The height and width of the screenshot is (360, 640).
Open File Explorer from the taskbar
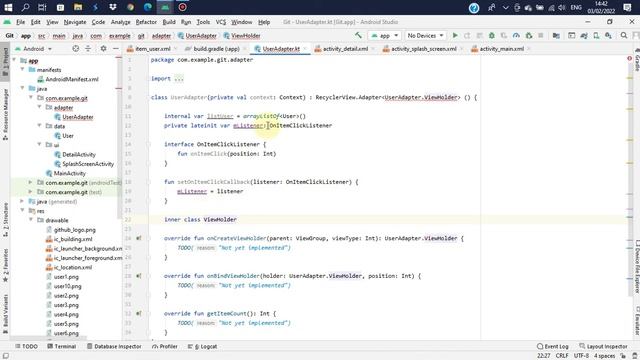(78, 7)
